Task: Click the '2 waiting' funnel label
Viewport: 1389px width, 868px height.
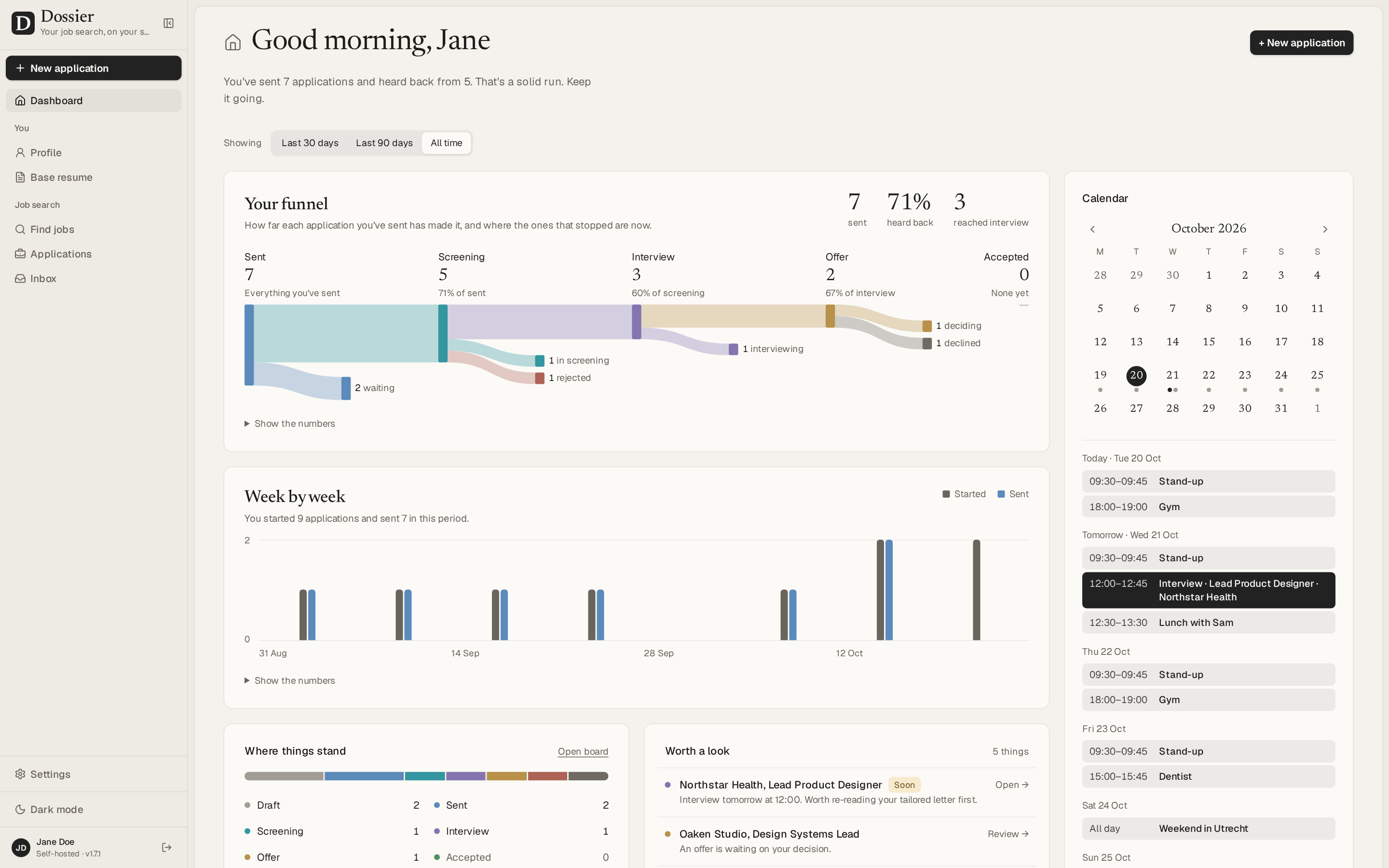Action: click(374, 388)
